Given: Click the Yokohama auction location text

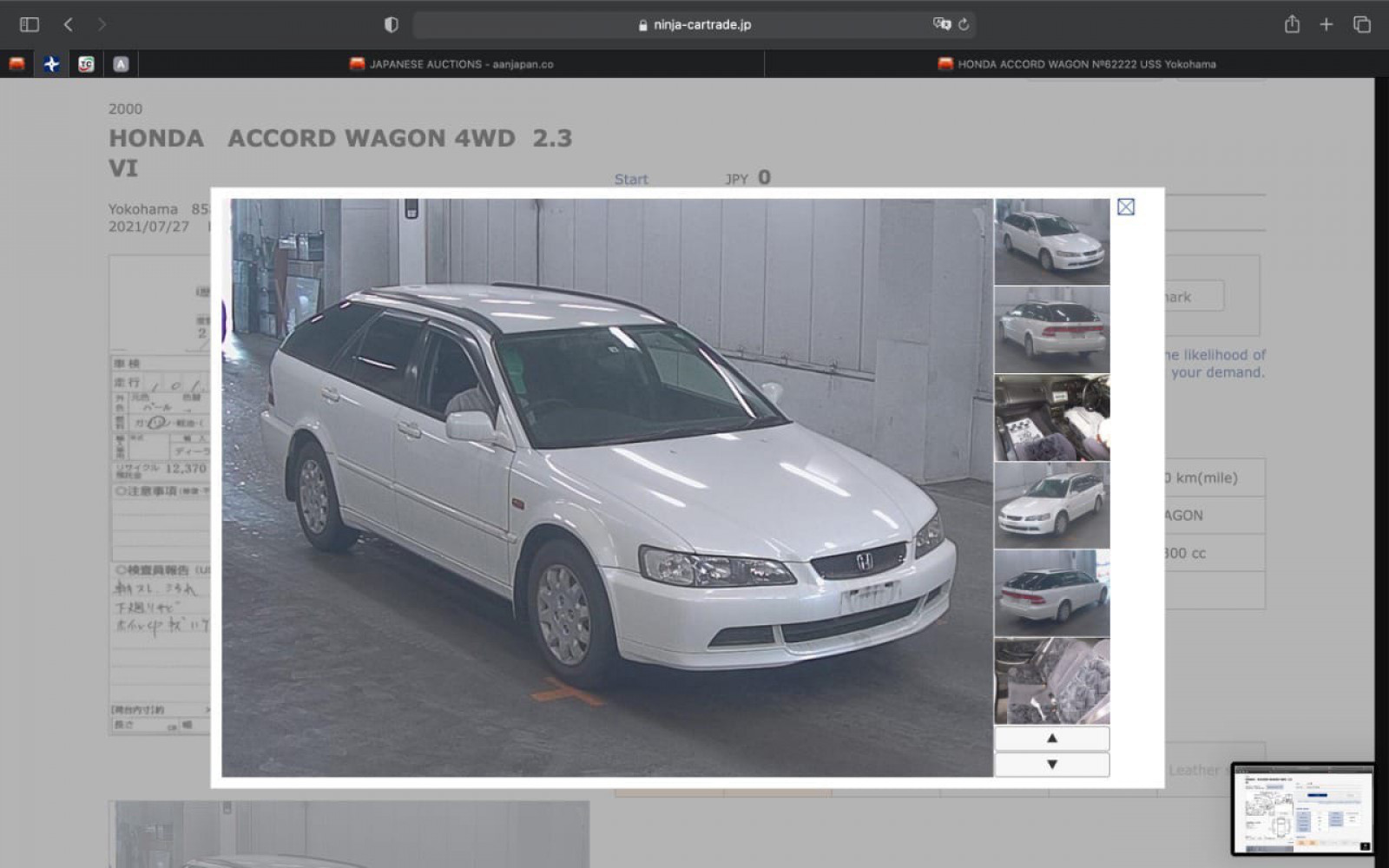Looking at the screenshot, I should click(142, 209).
